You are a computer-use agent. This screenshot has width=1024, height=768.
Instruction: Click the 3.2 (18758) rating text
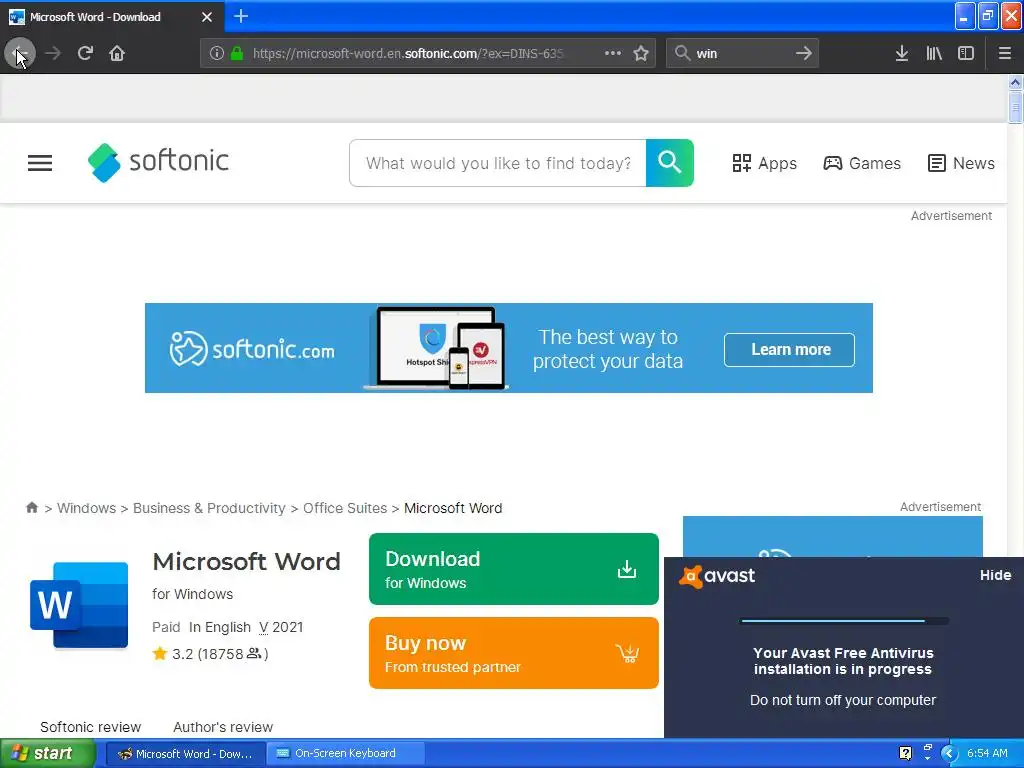(x=220, y=654)
